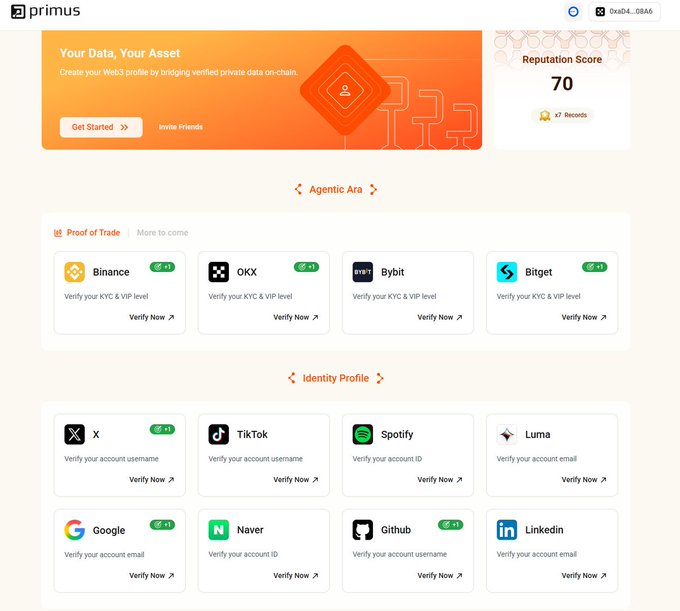Click the green +1 badge on X
Screen dimensions: 680x611
(162, 429)
